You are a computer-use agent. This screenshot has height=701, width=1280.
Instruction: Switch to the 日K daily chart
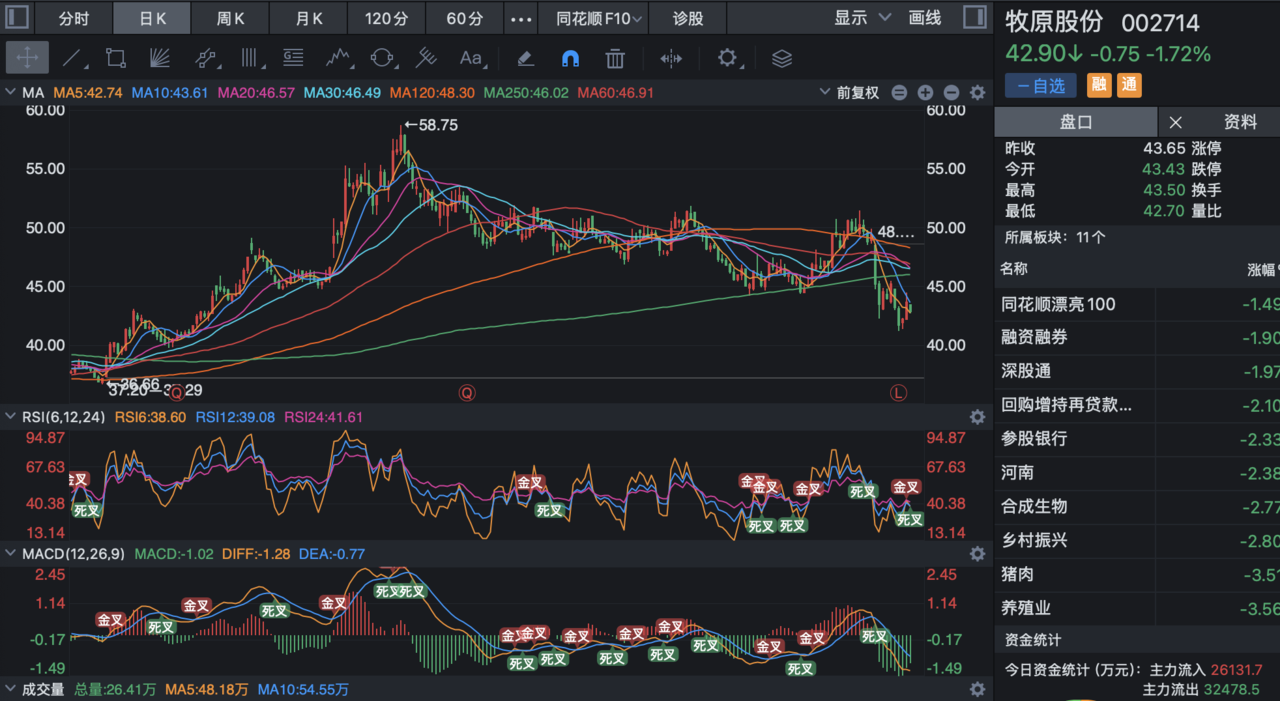click(152, 18)
